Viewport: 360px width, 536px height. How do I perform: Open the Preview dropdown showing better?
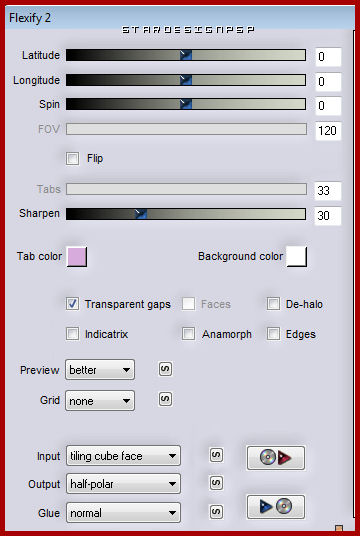click(x=100, y=370)
